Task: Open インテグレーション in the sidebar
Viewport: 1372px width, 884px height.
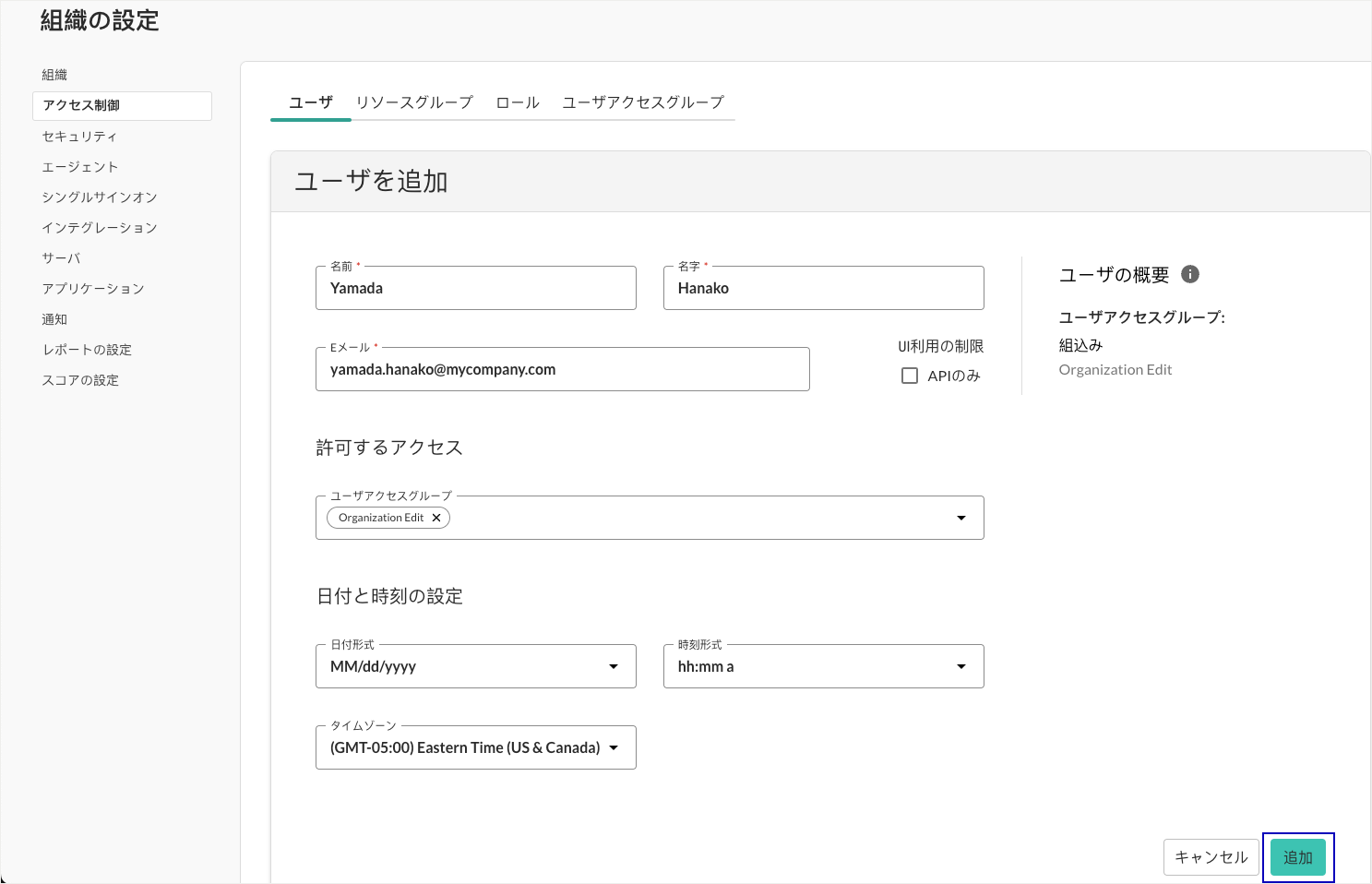Action: 100,227
